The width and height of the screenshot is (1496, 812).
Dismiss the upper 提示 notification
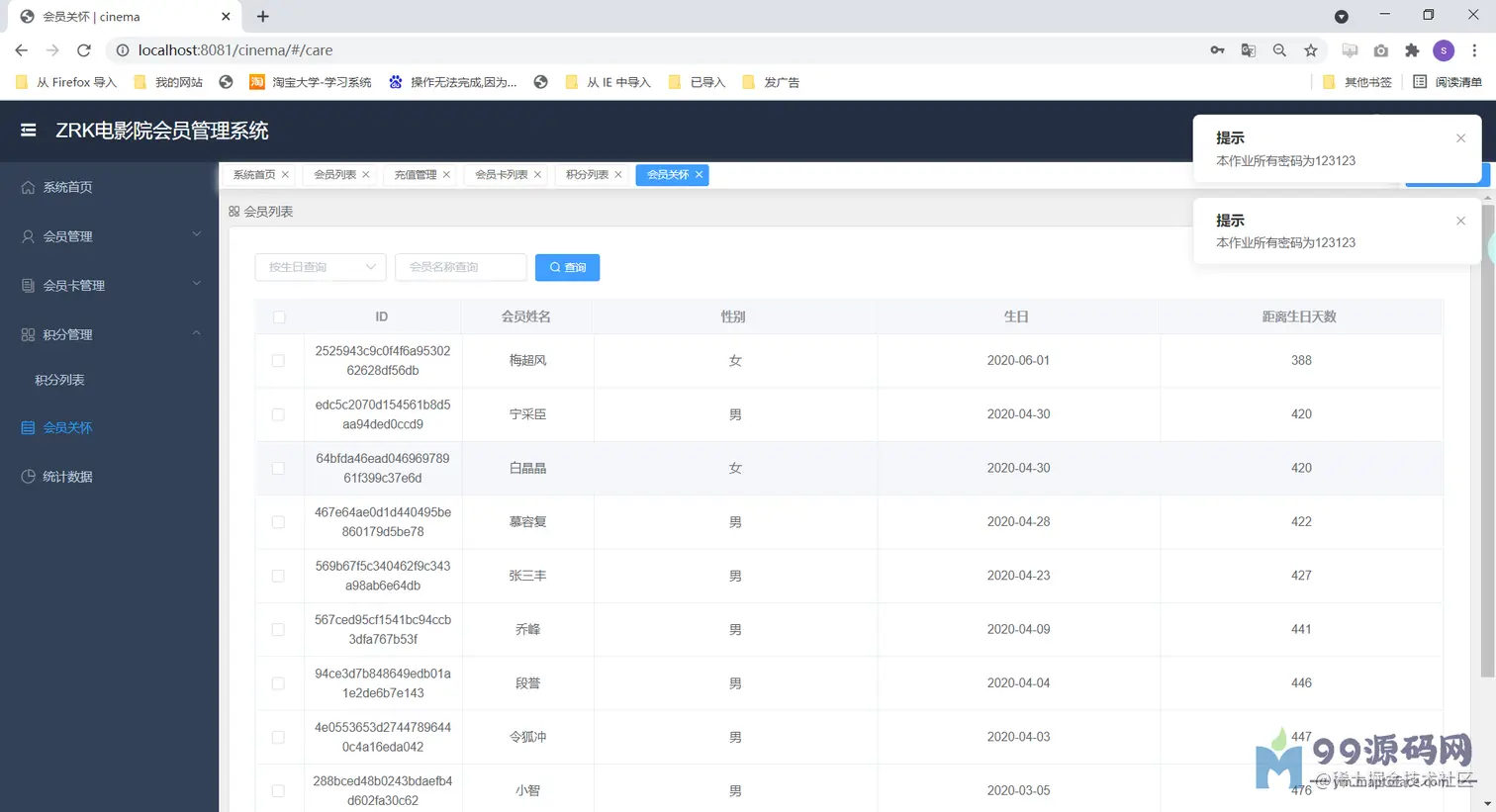tap(1460, 138)
